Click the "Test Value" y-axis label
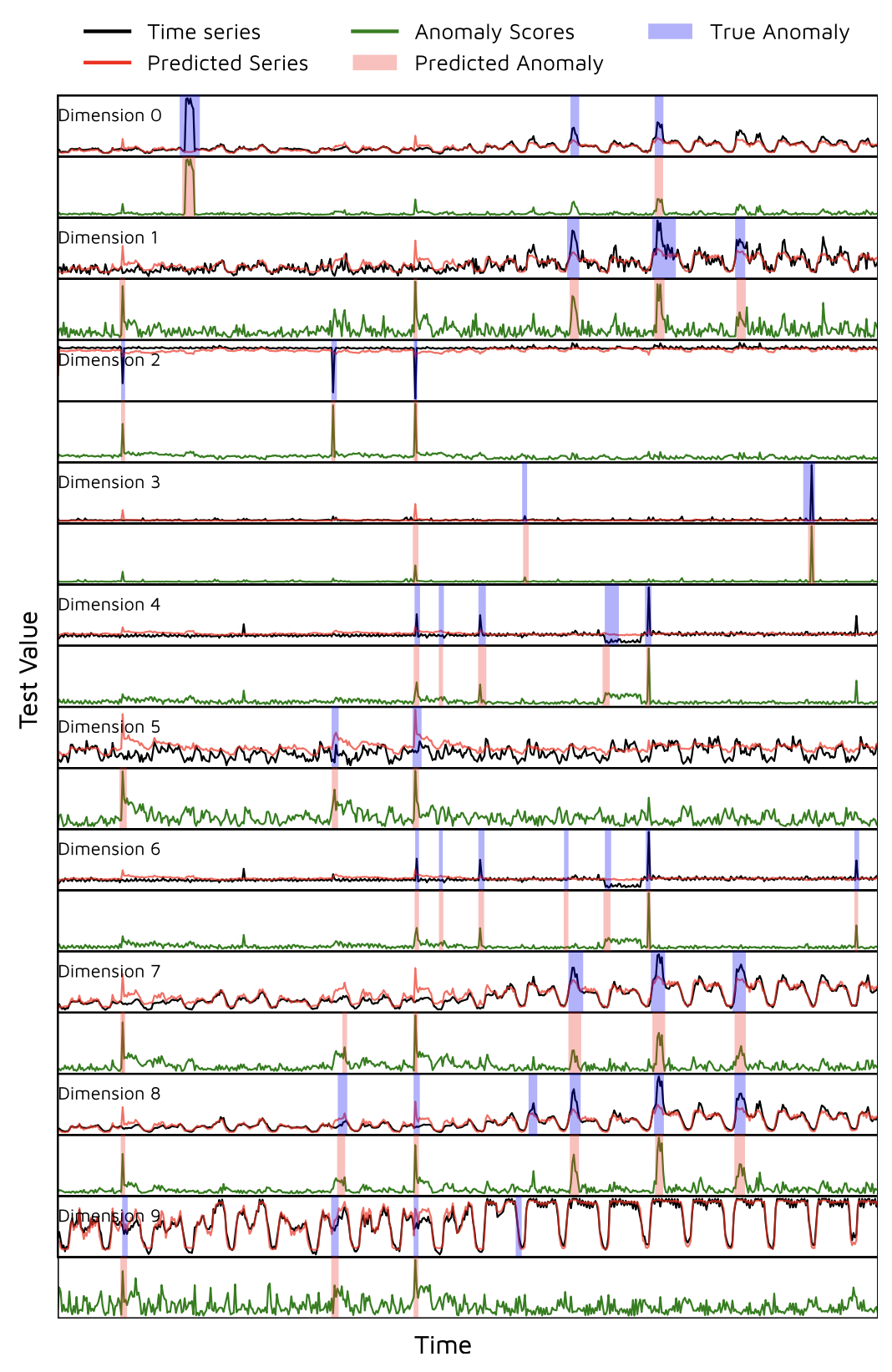892x1372 pixels. (29, 669)
